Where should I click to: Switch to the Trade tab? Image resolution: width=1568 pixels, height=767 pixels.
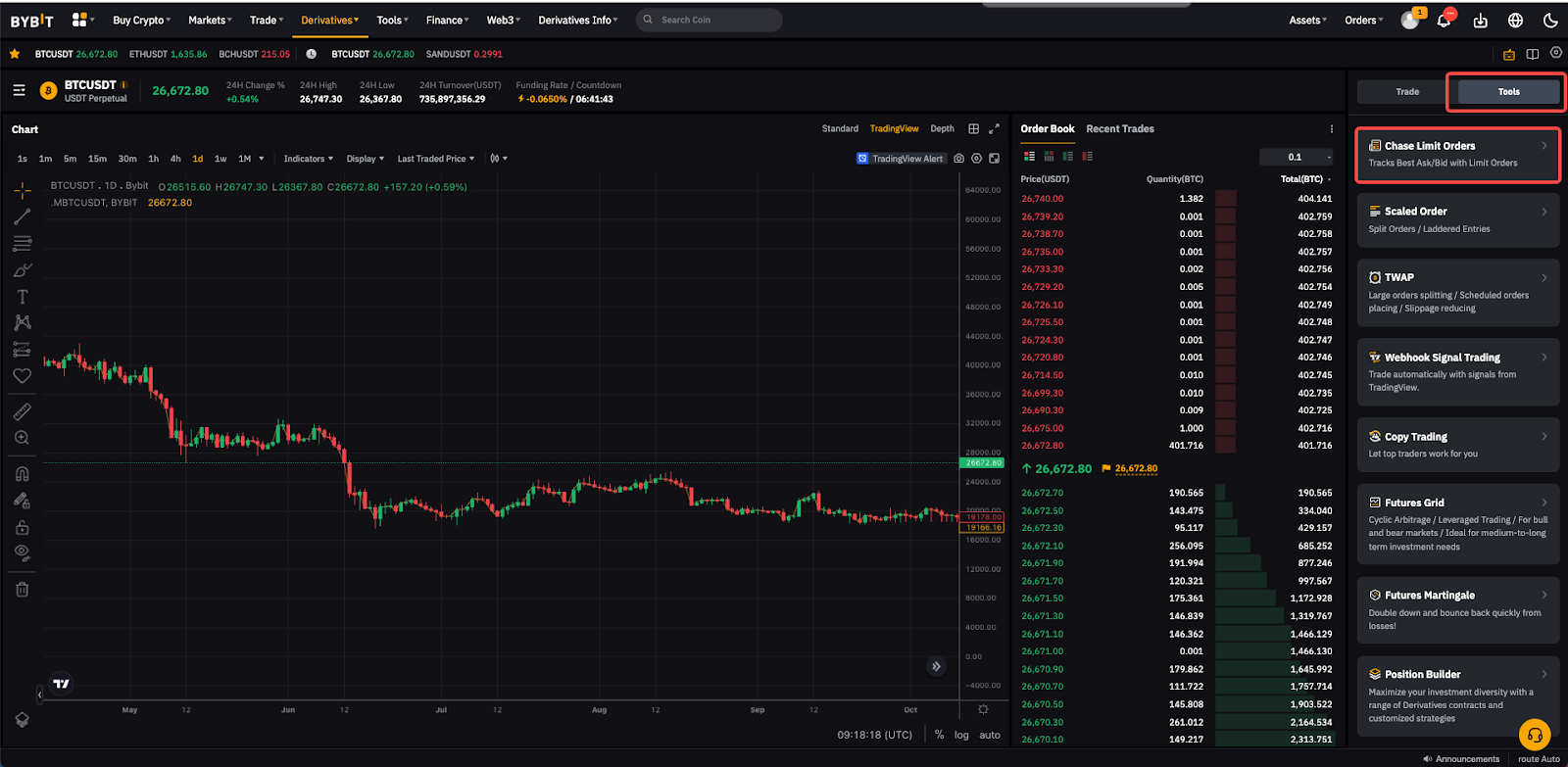coord(1406,92)
